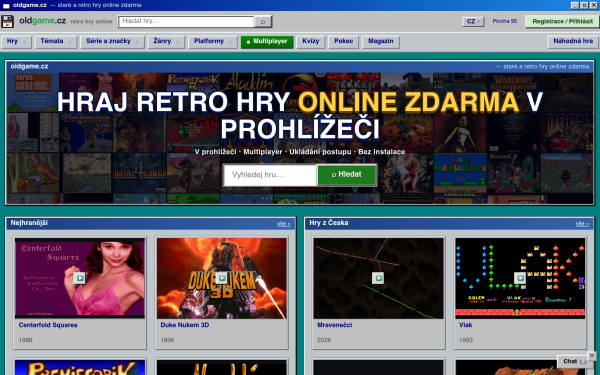Click the Hry z Česka panel heading
The width and height of the screenshot is (600, 375).
click(x=329, y=223)
